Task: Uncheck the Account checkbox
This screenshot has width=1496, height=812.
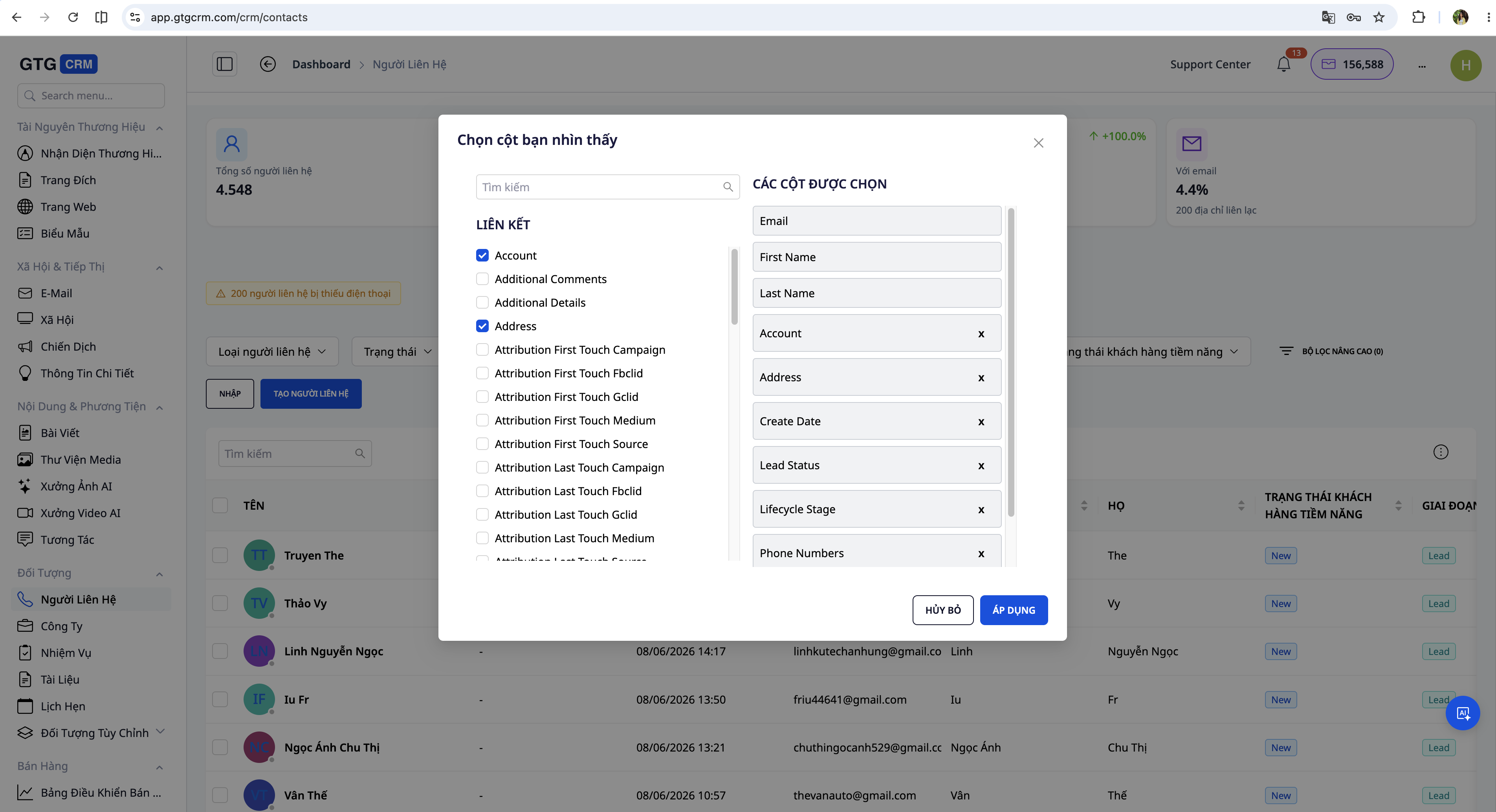Action: (x=482, y=255)
